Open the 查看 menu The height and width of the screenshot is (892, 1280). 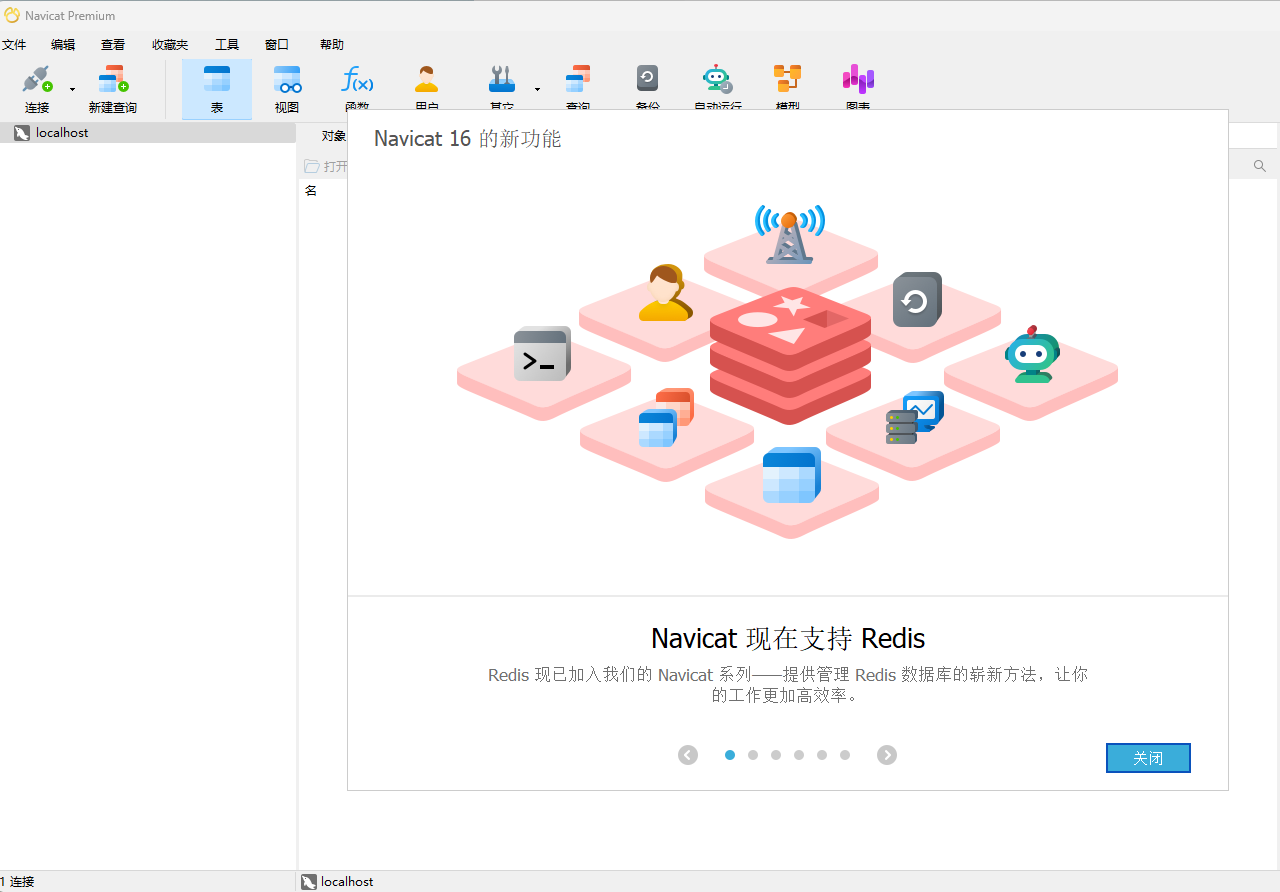tap(113, 45)
